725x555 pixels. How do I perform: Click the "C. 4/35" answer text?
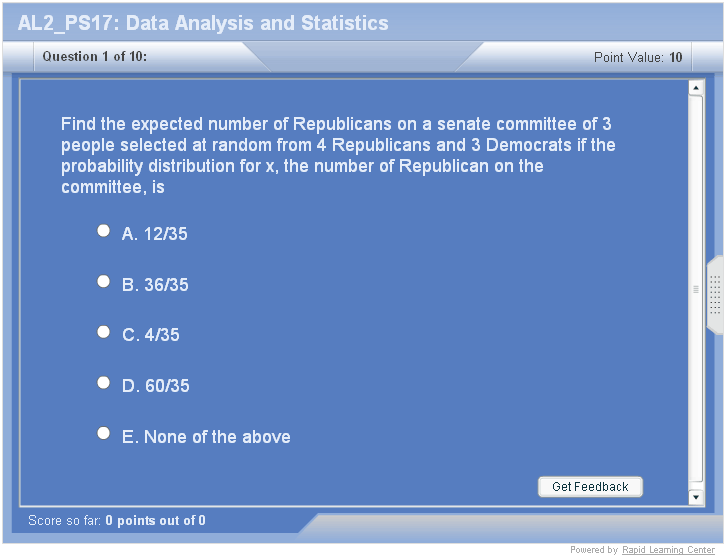[x=151, y=335]
